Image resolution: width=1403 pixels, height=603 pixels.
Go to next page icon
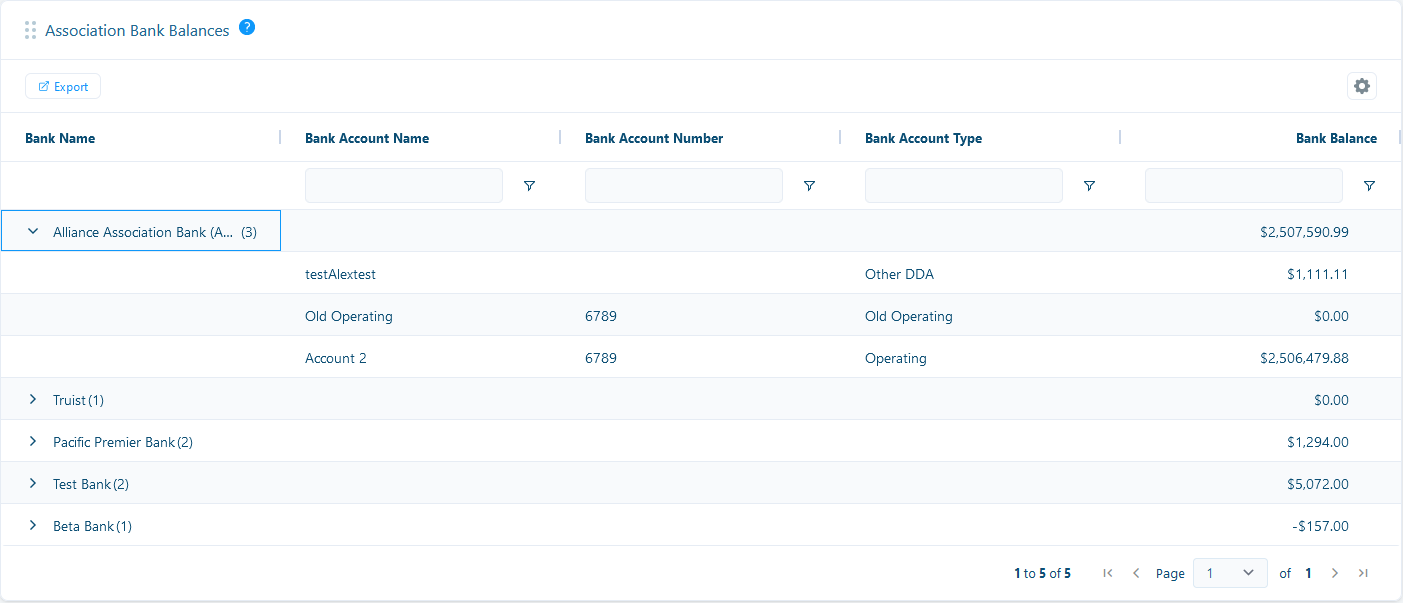pos(1334,573)
